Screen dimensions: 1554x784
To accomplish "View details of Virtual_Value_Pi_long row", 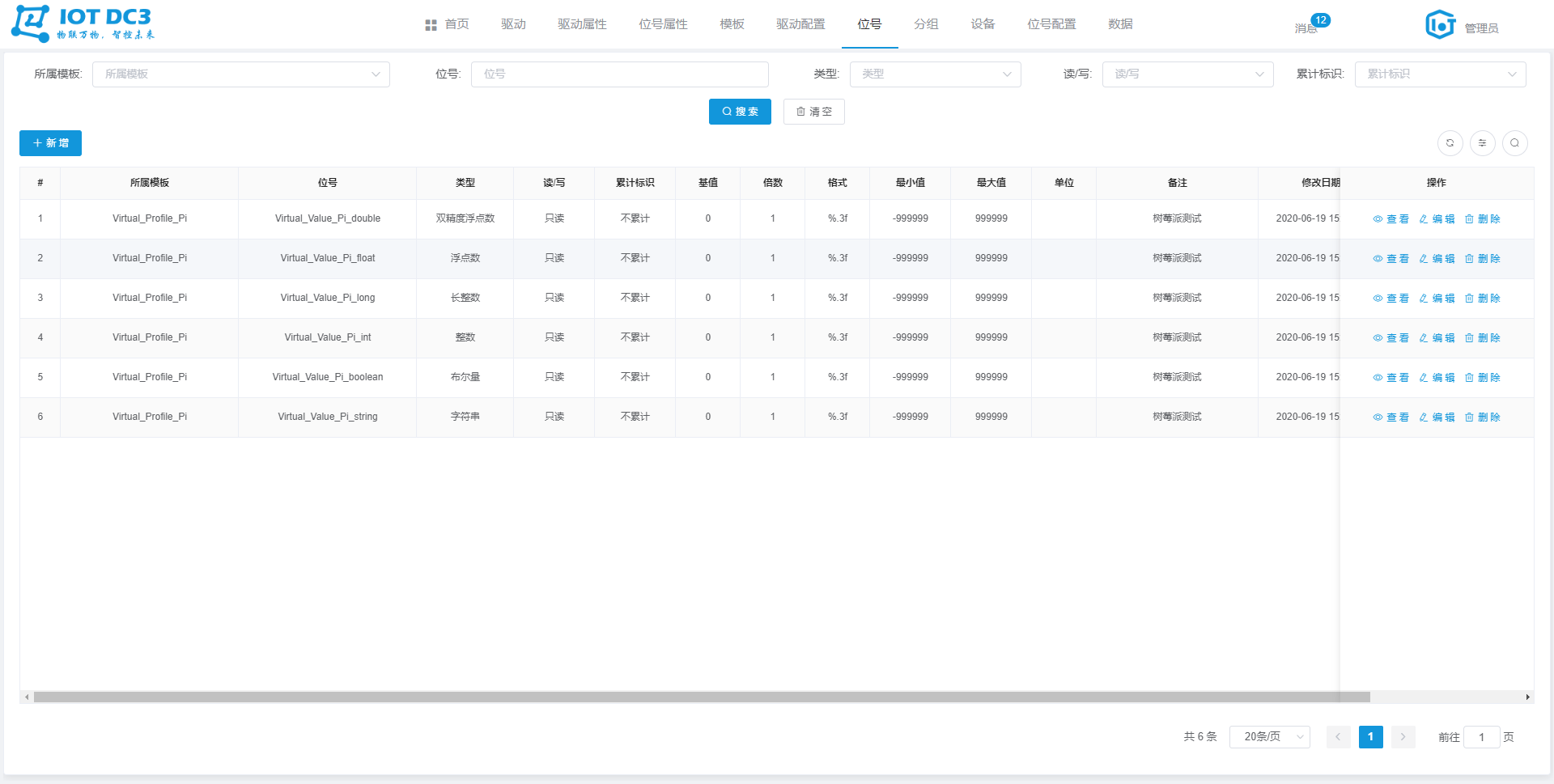I will (1391, 299).
